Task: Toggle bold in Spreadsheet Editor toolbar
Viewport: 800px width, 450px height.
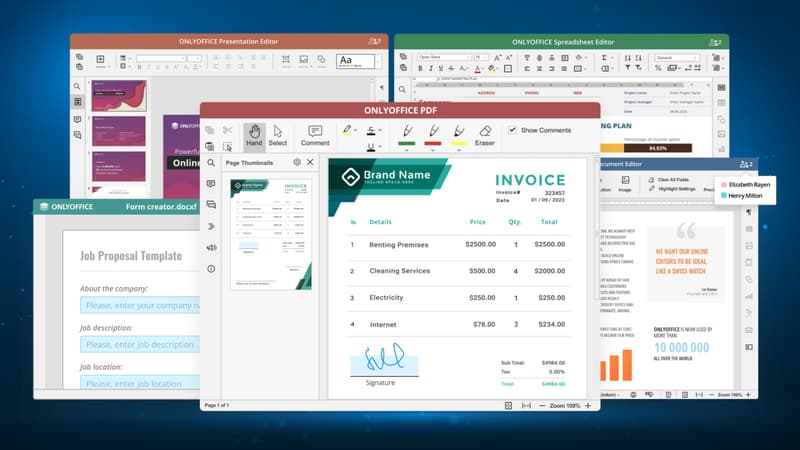Action: coord(420,68)
